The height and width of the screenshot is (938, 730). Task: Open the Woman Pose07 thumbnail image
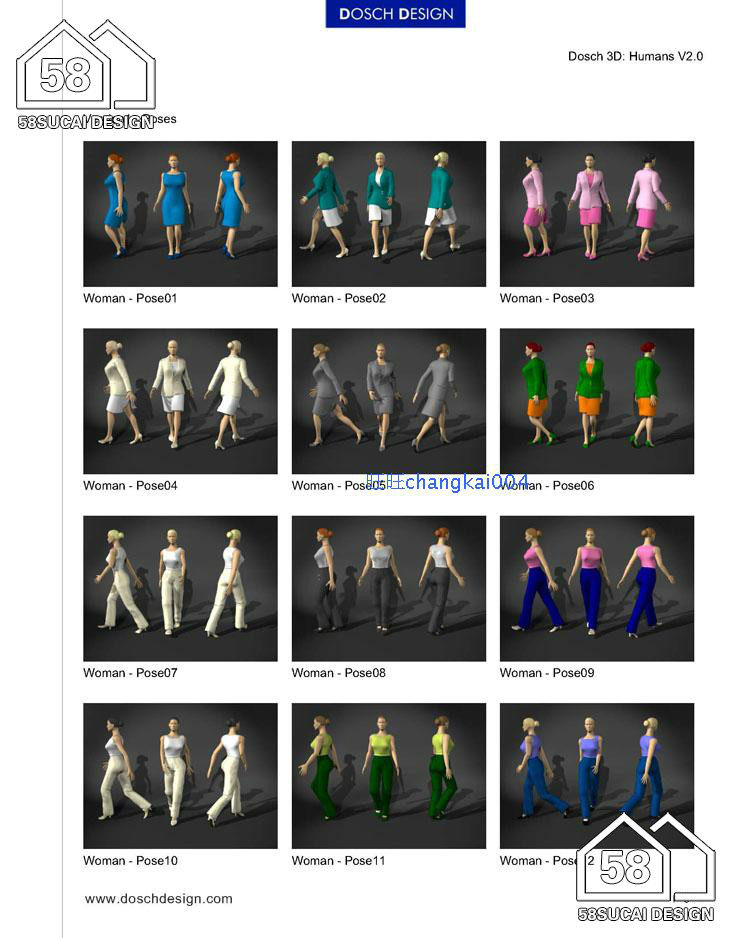180,588
